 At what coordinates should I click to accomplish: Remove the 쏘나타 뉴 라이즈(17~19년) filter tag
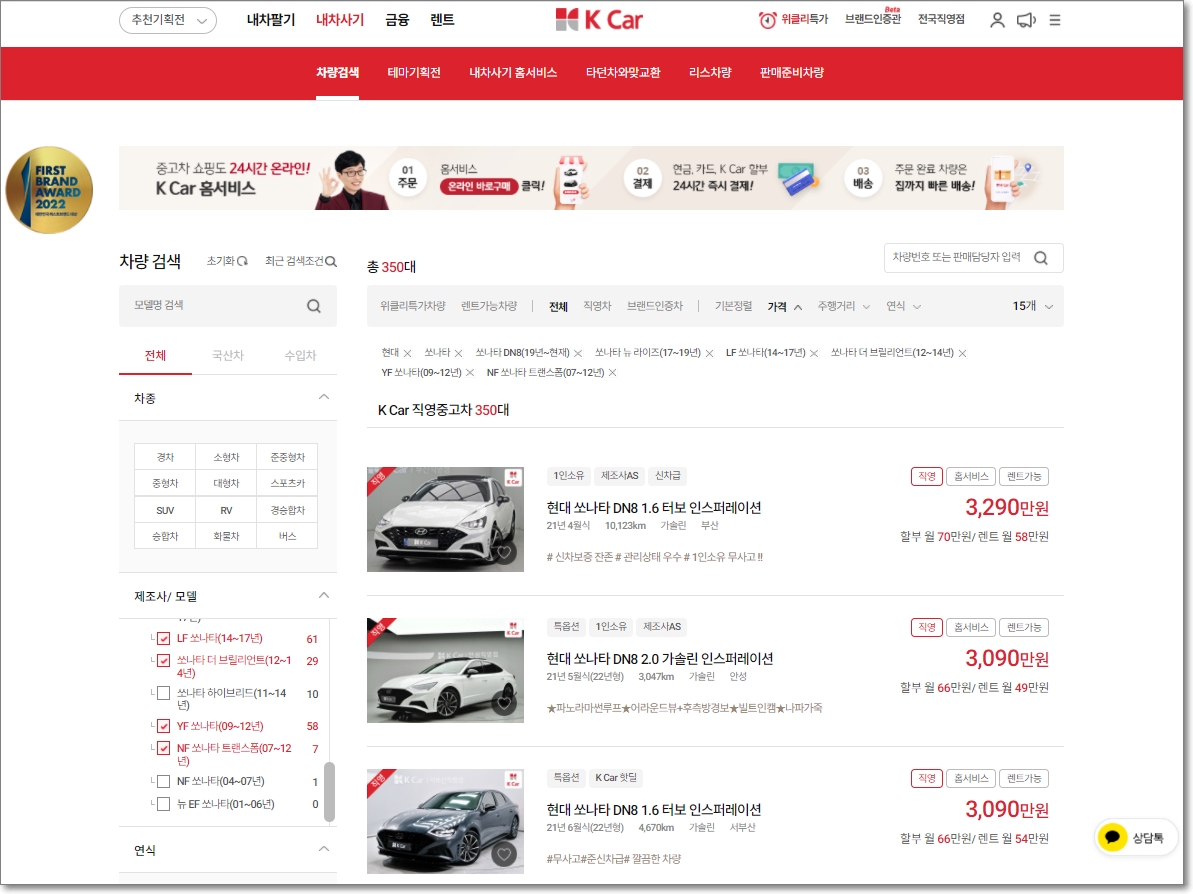click(x=709, y=353)
